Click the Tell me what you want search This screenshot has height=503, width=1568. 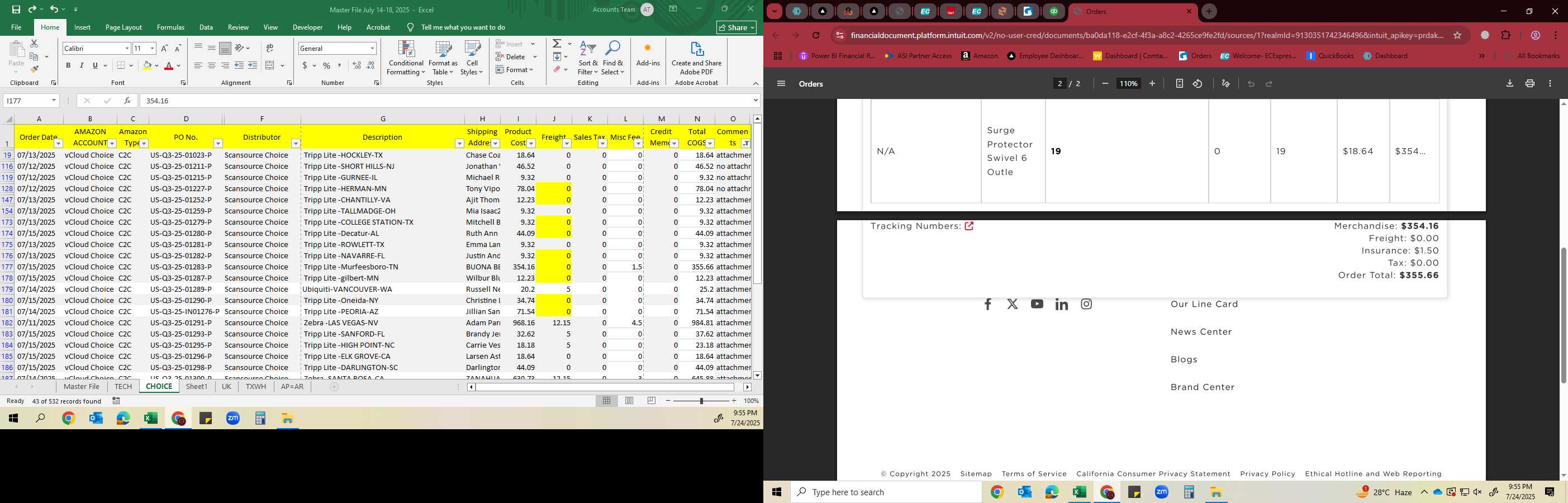point(463,27)
